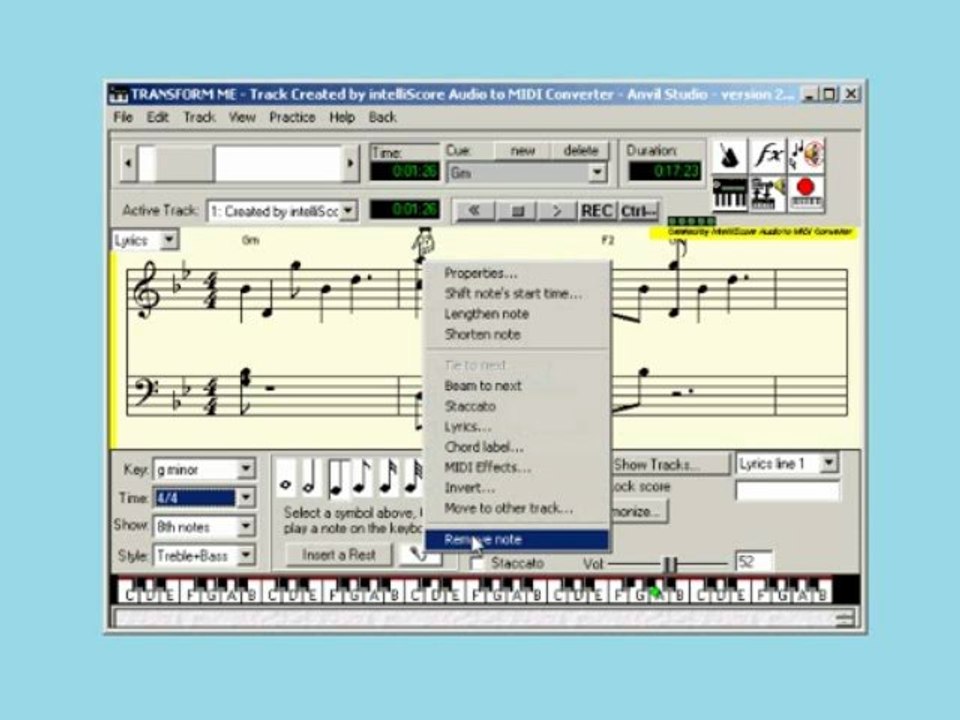Open the Practice menu
The width and height of the screenshot is (960, 720).
click(x=292, y=117)
